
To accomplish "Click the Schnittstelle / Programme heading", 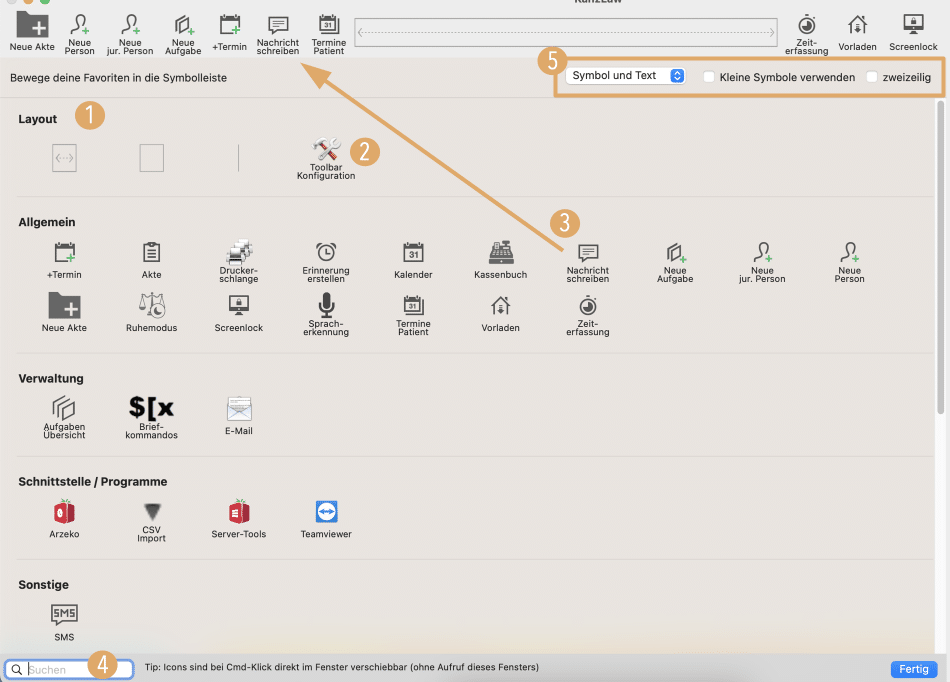I will (93, 482).
